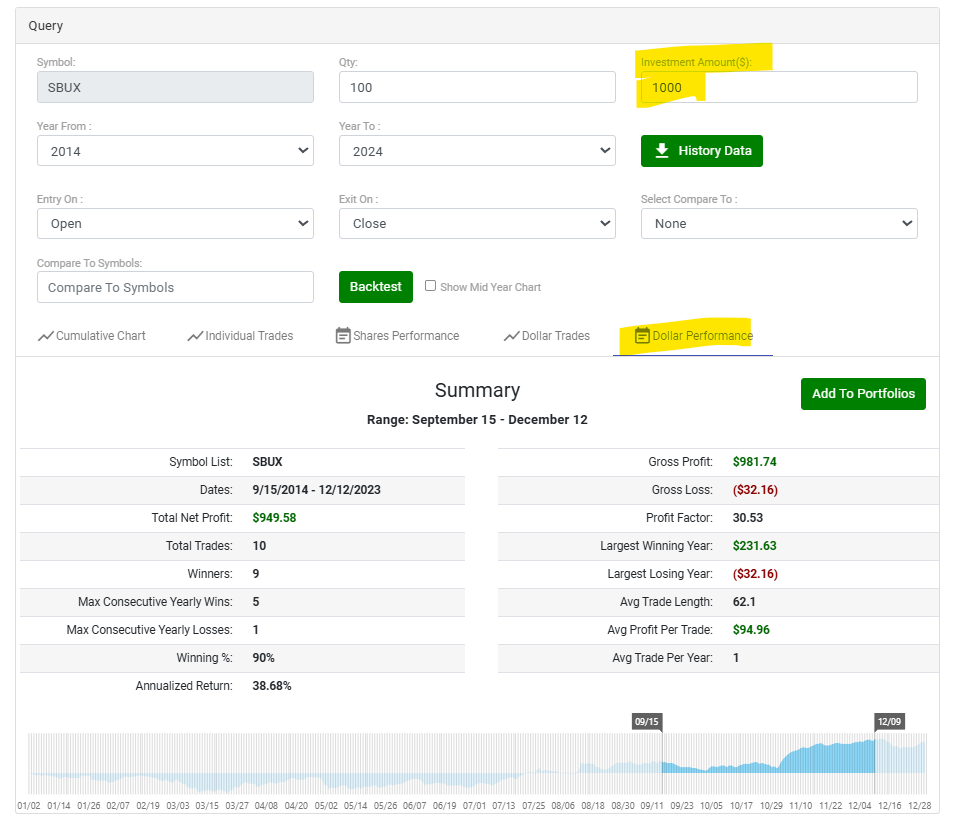The width and height of the screenshot is (958, 820).
Task: Click the 12/09 range end marker
Action: [x=890, y=722]
